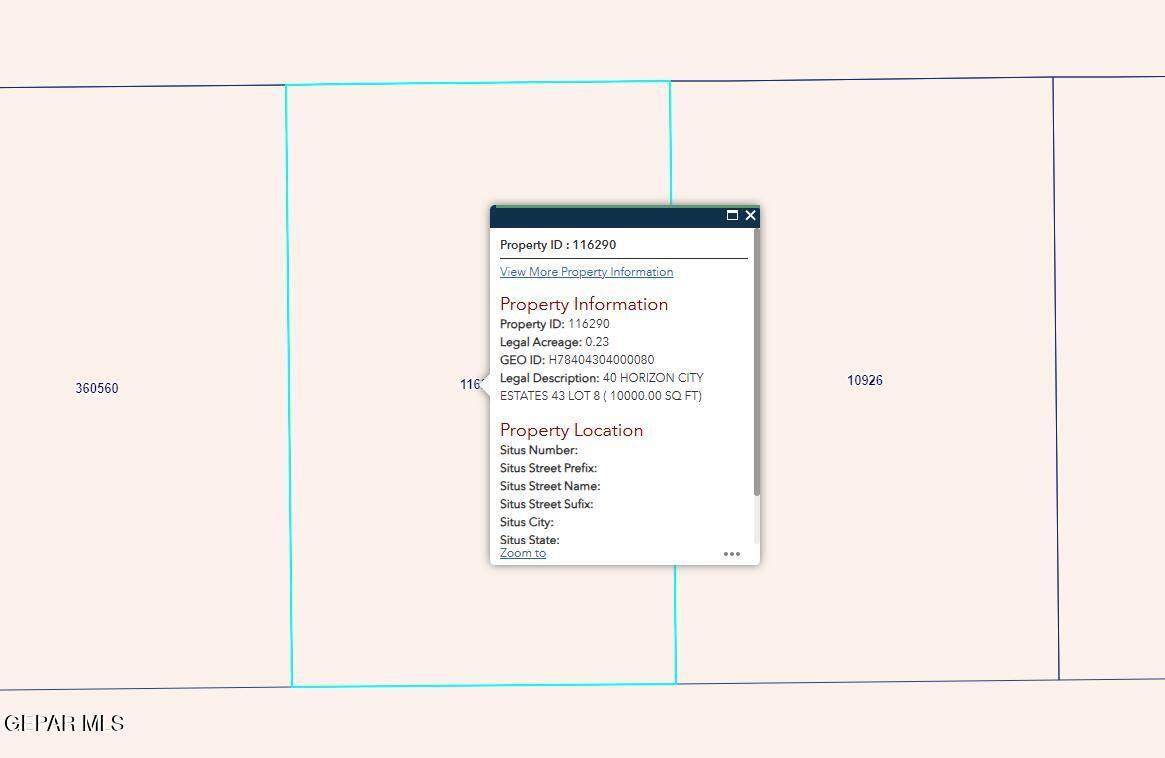Click the Situs Street Name label

(x=550, y=486)
